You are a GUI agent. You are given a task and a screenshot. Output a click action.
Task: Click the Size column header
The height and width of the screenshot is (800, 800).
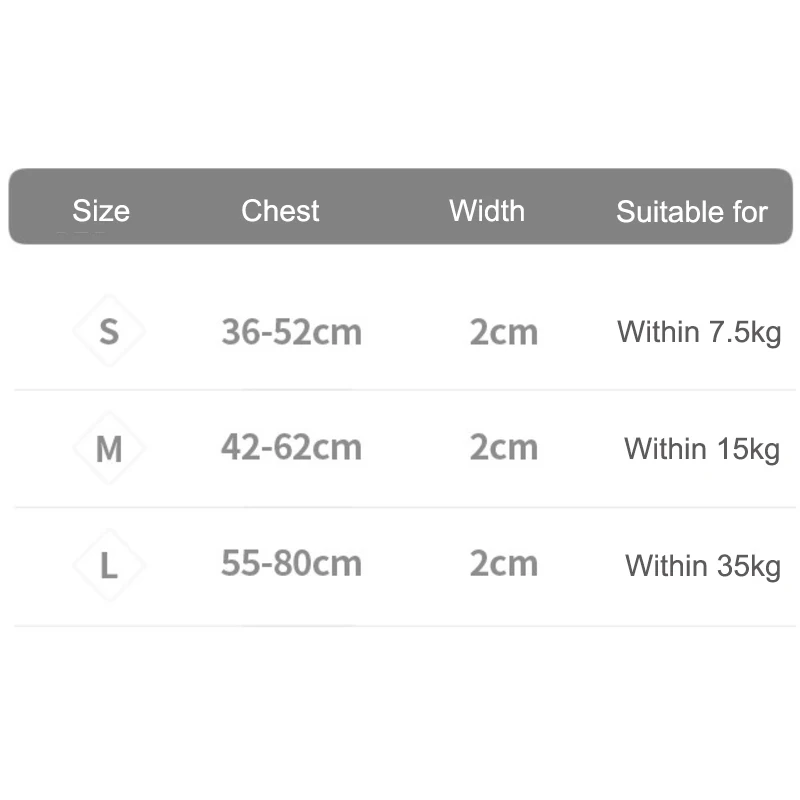click(101, 211)
